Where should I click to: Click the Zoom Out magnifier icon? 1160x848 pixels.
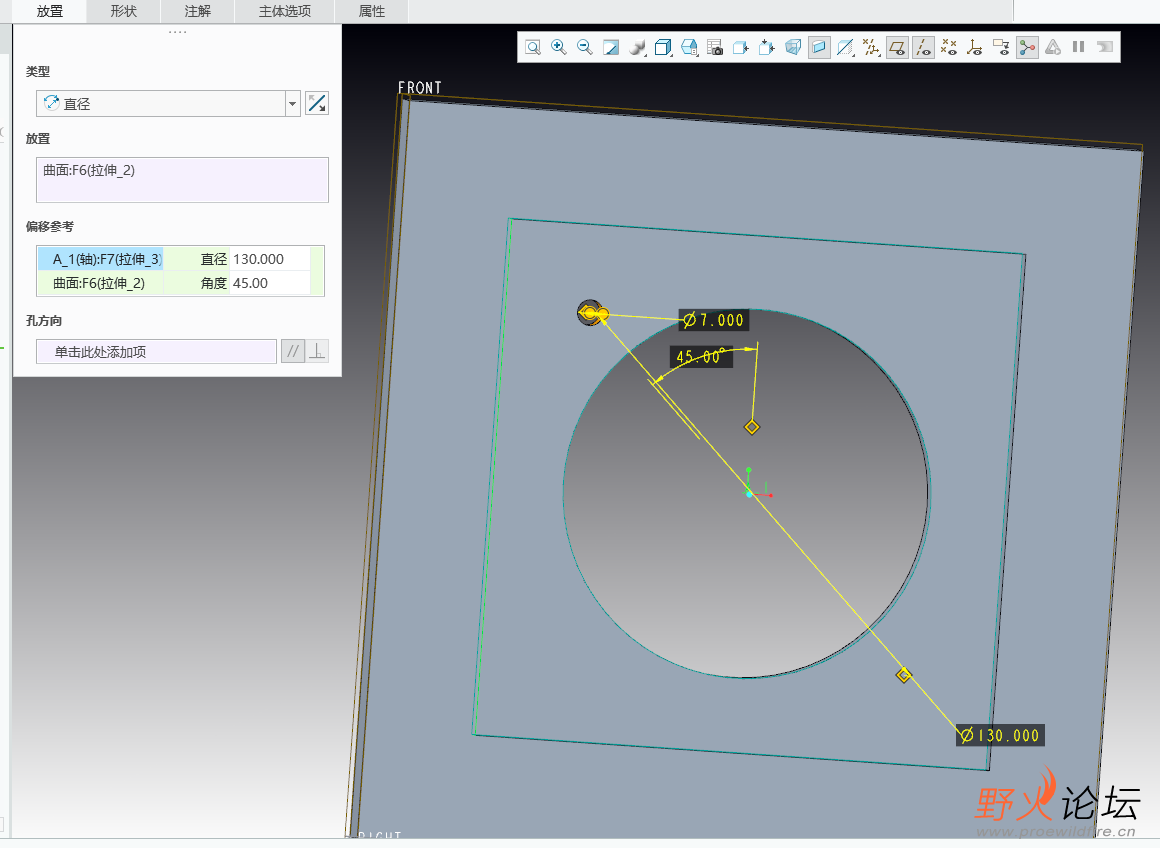[584, 47]
